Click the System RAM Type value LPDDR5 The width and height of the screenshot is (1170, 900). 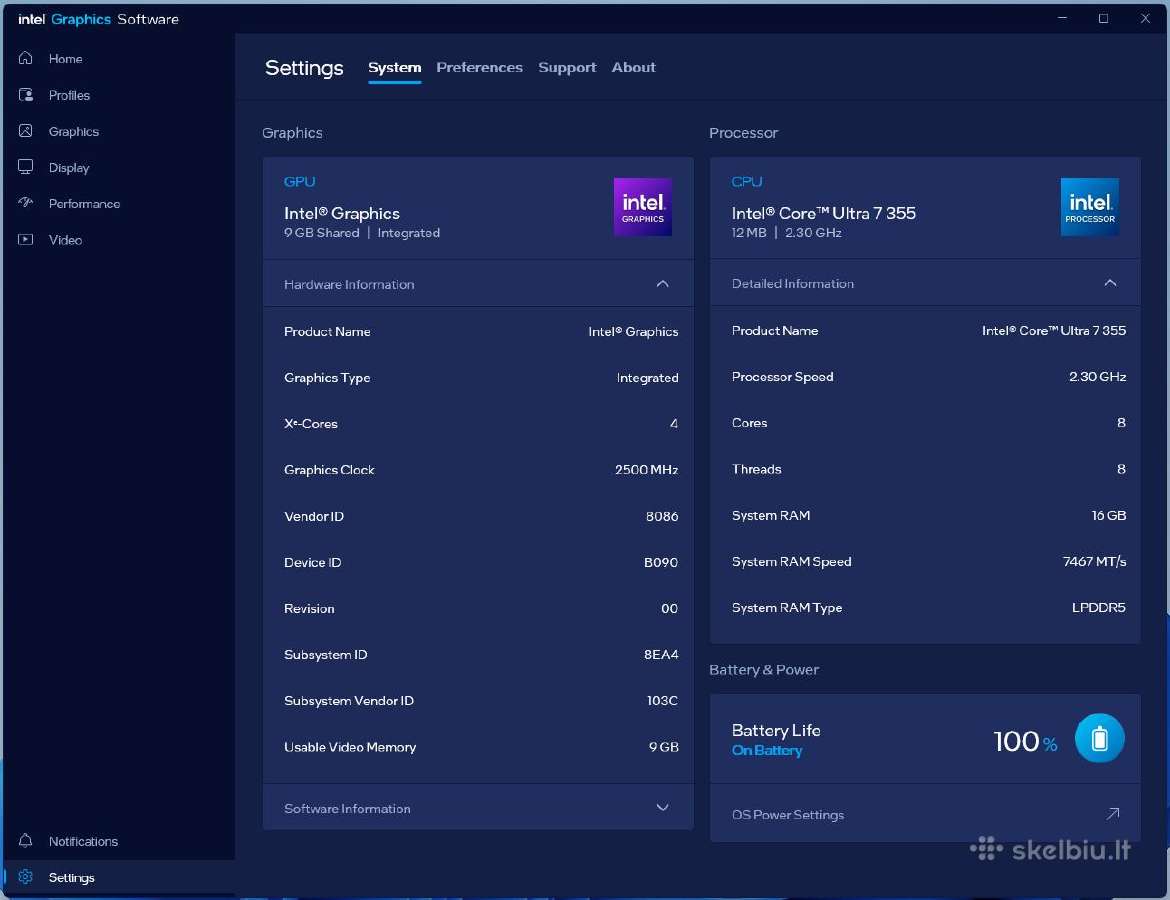(x=1098, y=607)
